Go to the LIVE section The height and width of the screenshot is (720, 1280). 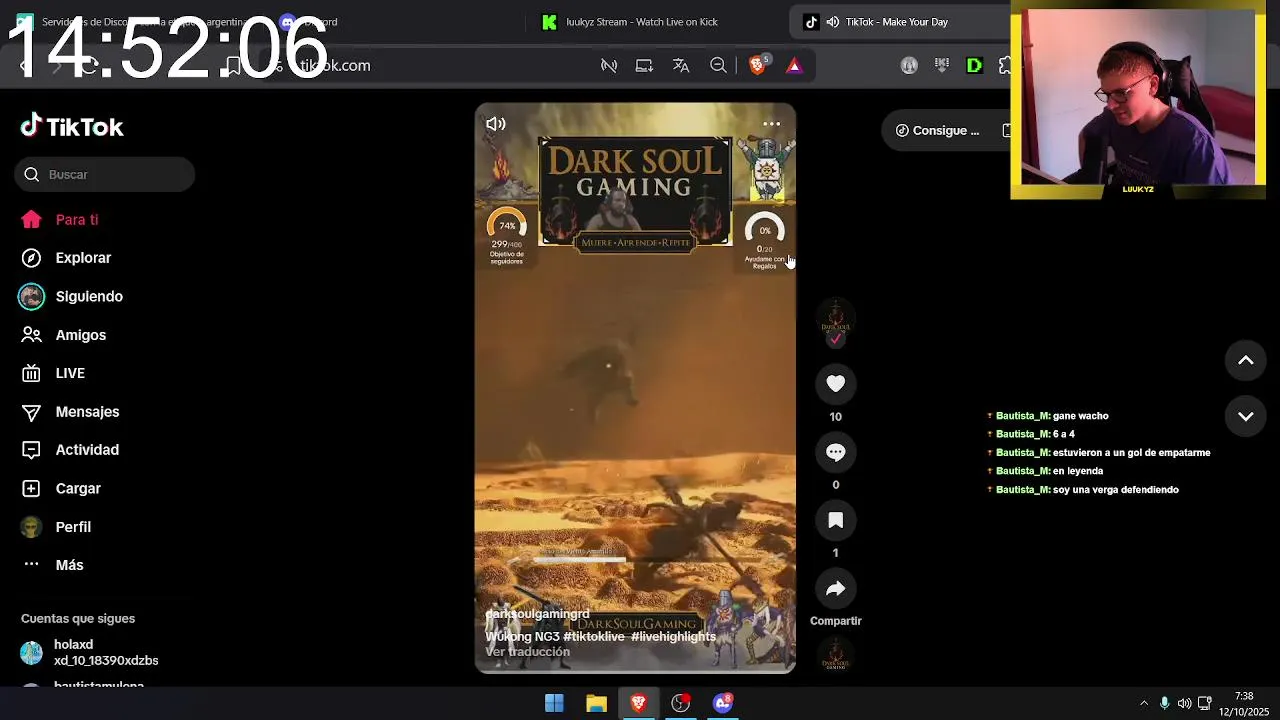54,373
